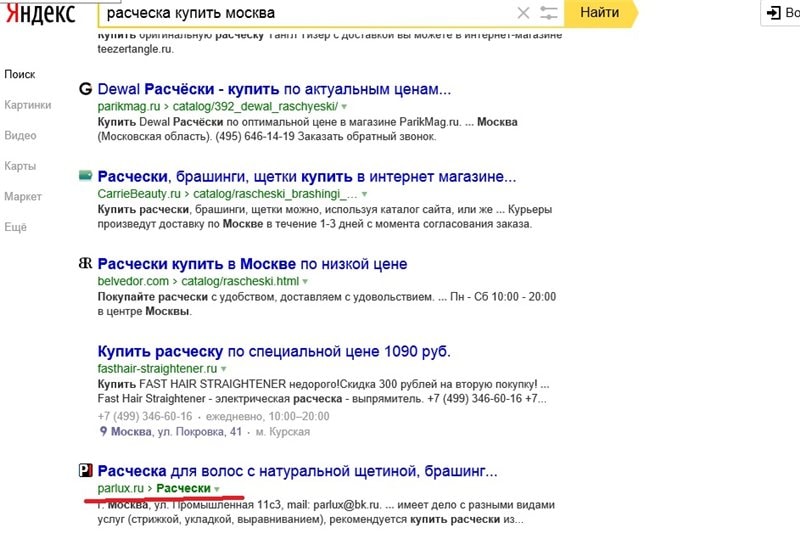Open advanced search settings icon

pyautogui.click(x=549, y=13)
